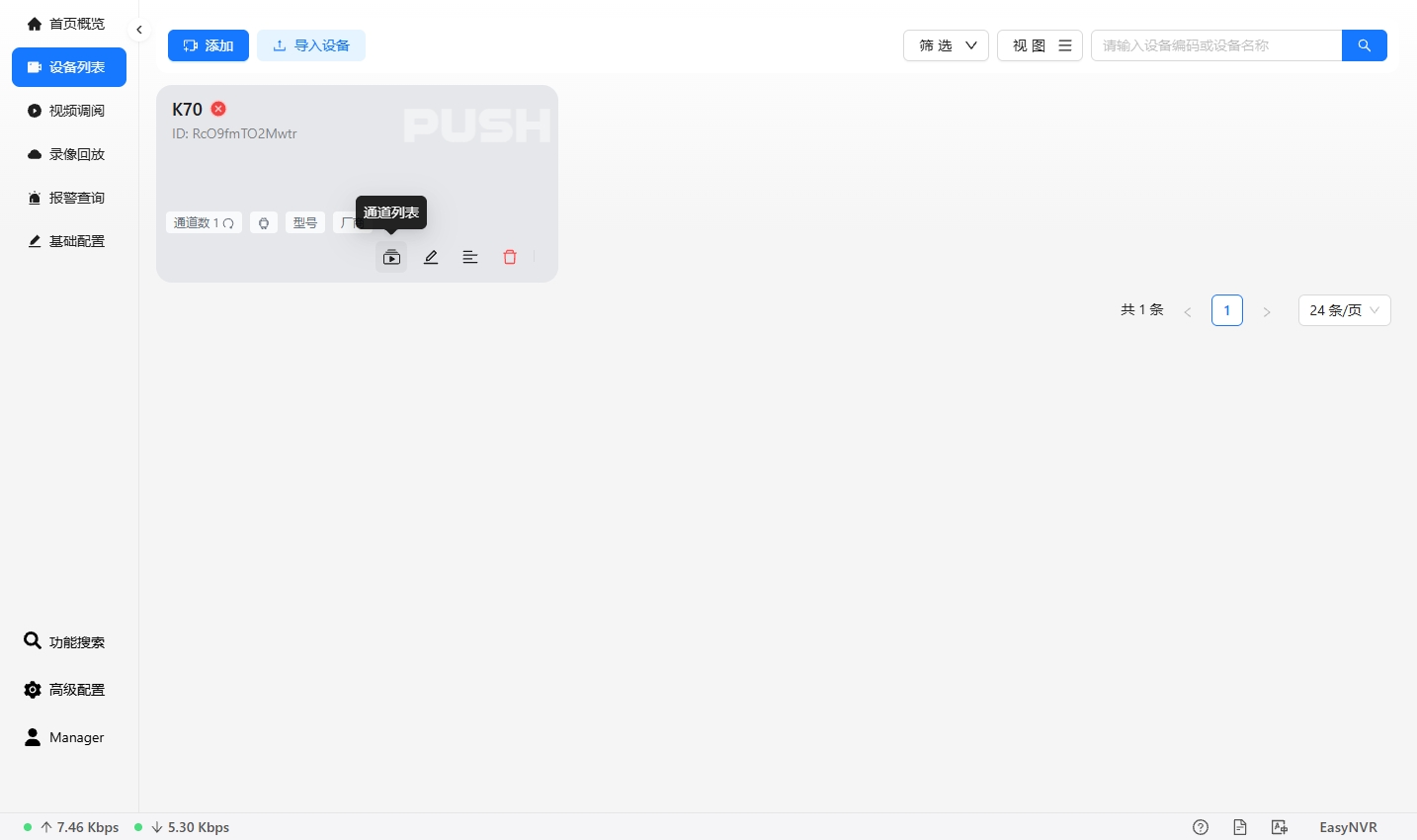Open the Manager user menu
1417x840 pixels.
click(x=65, y=737)
